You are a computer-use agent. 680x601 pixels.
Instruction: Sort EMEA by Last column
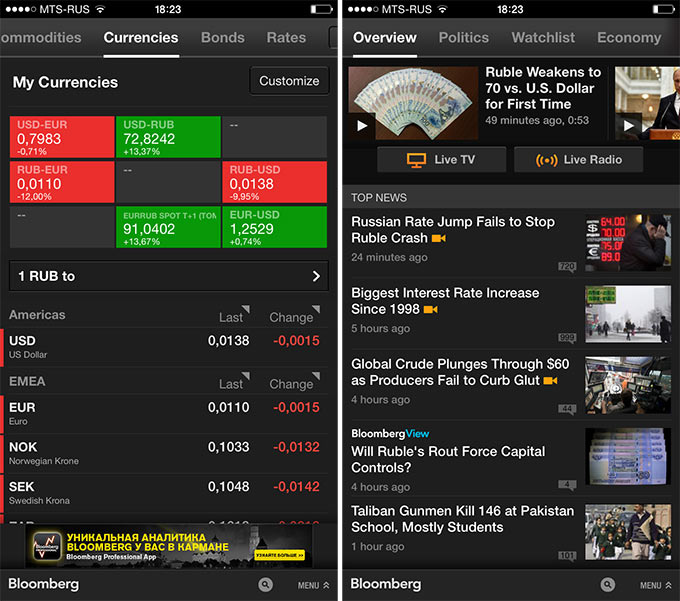click(234, 382)
